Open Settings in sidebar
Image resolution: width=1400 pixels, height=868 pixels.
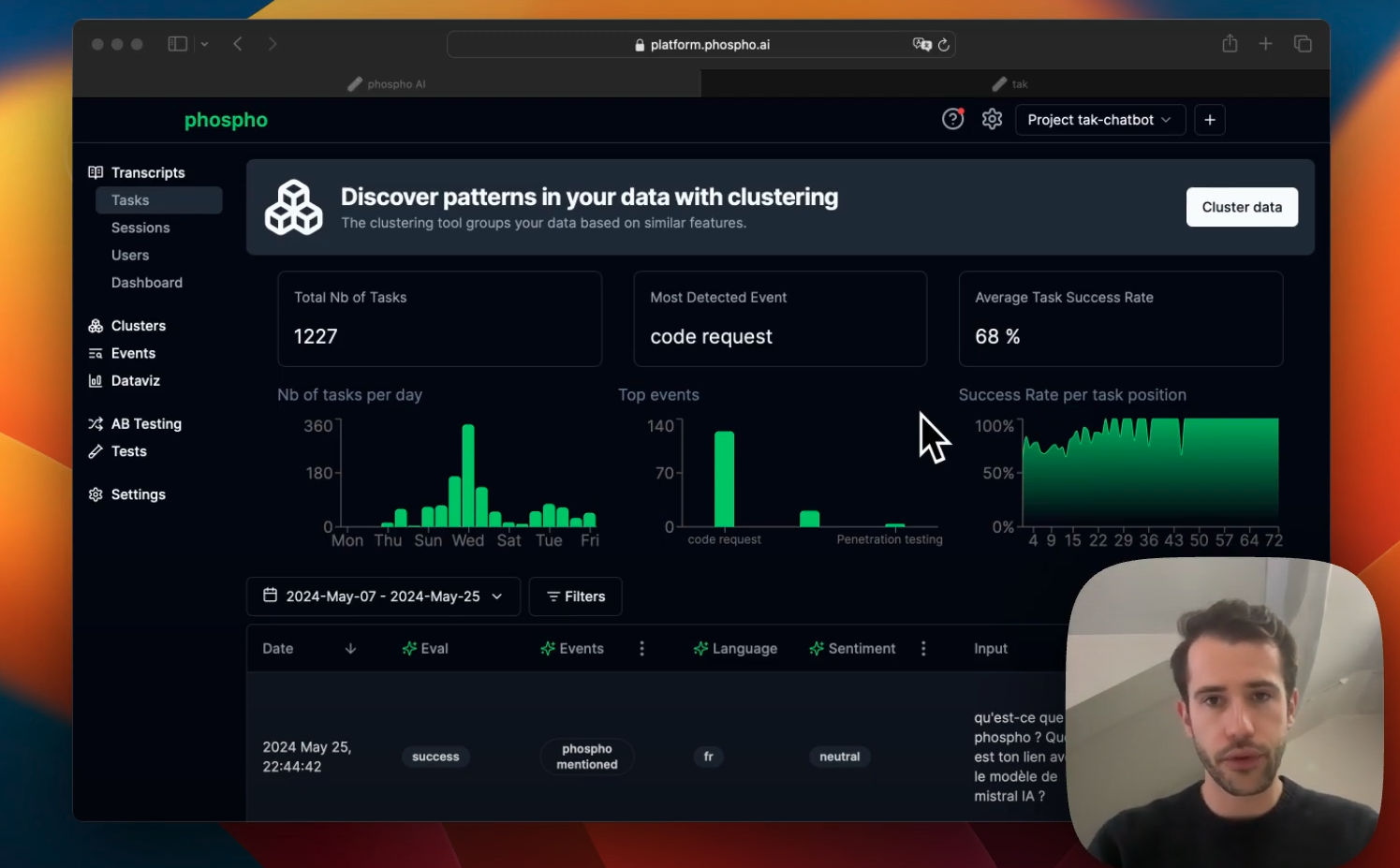pos(139,494)
